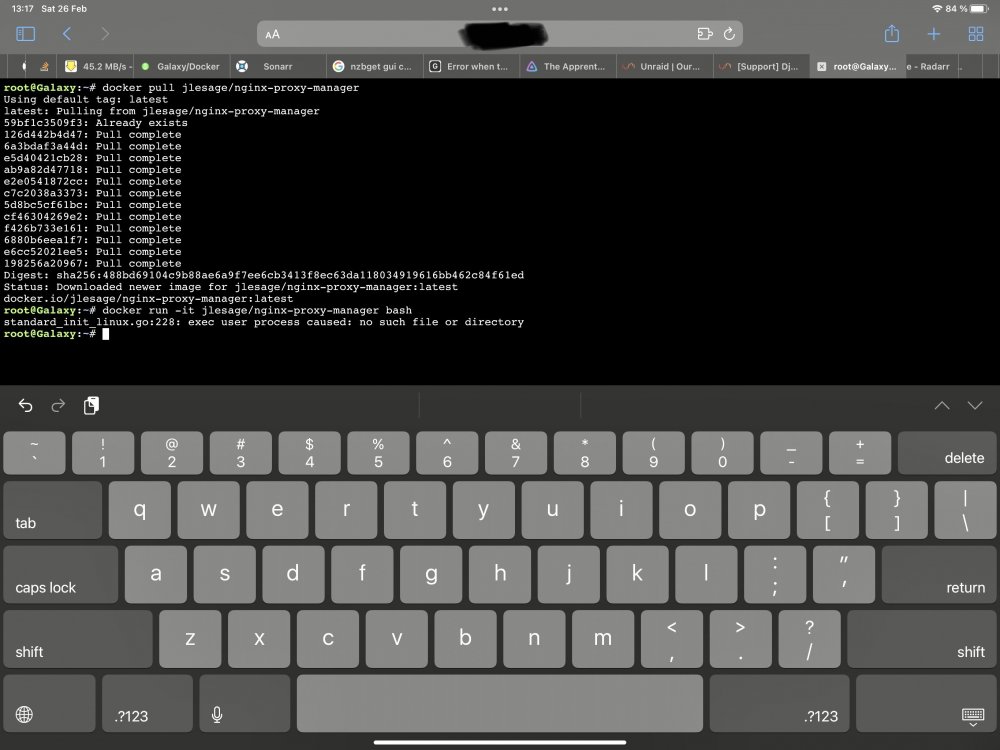Show the tab overview grid
1000x750 pixels.
pos(976,34)
